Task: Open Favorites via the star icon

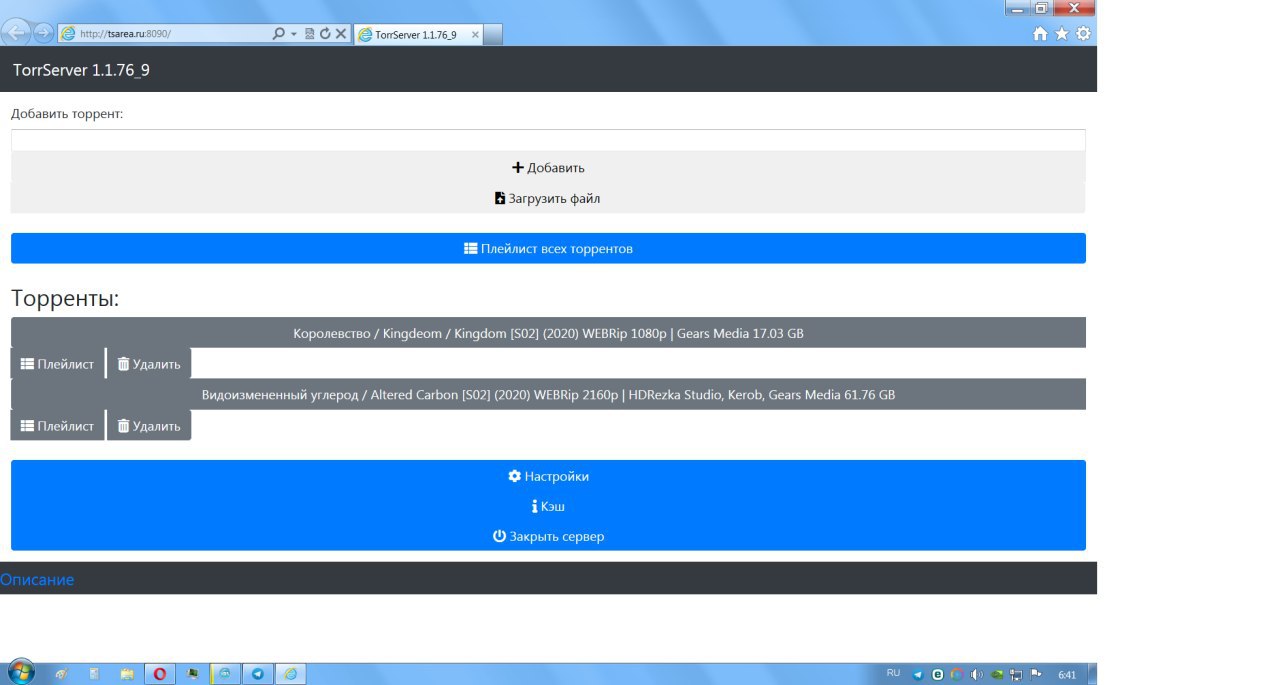Action: [1062, 33]
